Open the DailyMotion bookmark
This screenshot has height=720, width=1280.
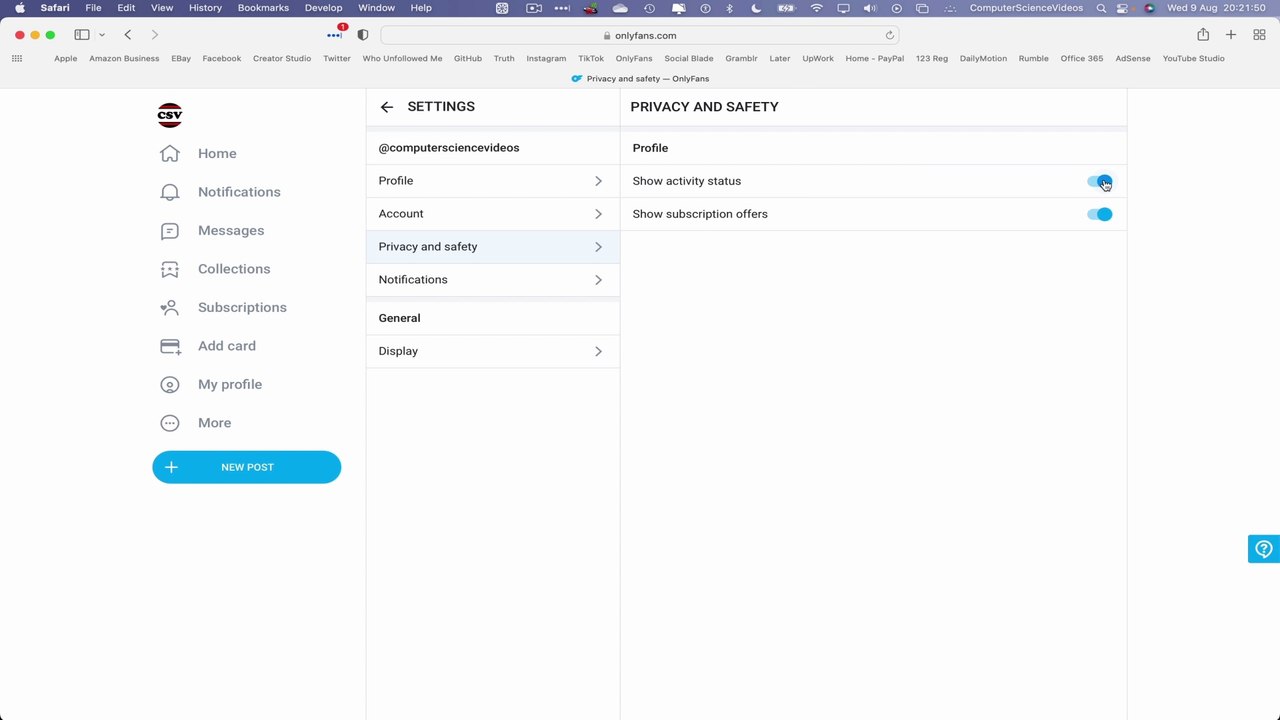tap(983, 58)
